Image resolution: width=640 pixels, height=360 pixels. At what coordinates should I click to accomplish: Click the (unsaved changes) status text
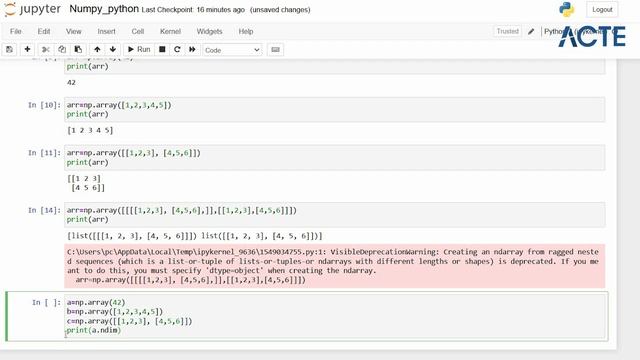(280, 10)
